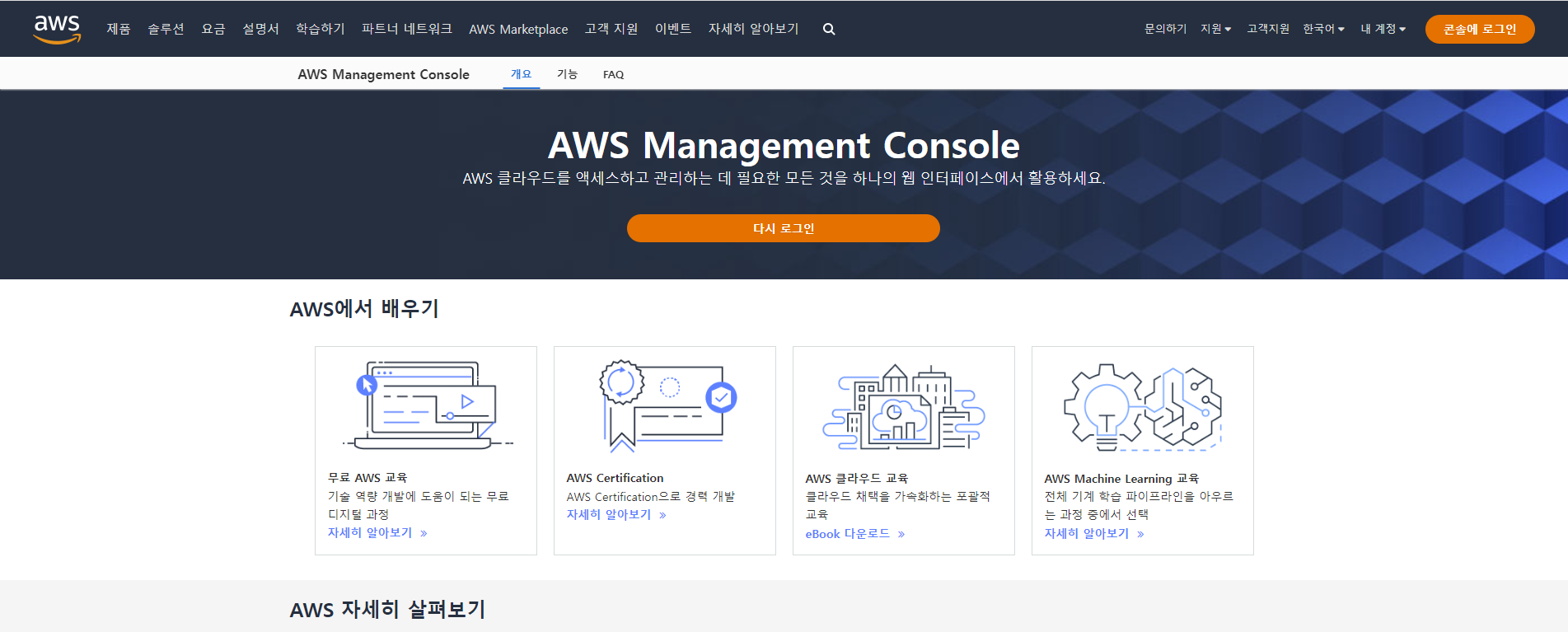Image resolution: width=1568 pixels, height=632 pixels.
Task: Click the eBook 다운로드 link
Action: (855, 534)
